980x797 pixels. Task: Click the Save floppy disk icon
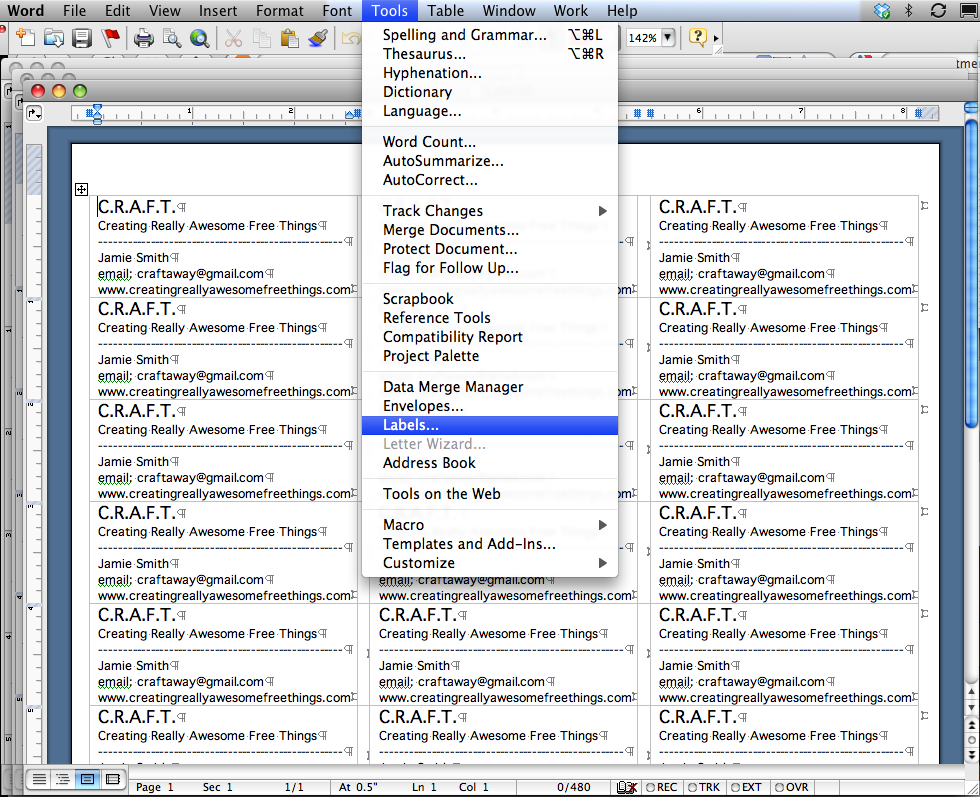click(82, 38)
